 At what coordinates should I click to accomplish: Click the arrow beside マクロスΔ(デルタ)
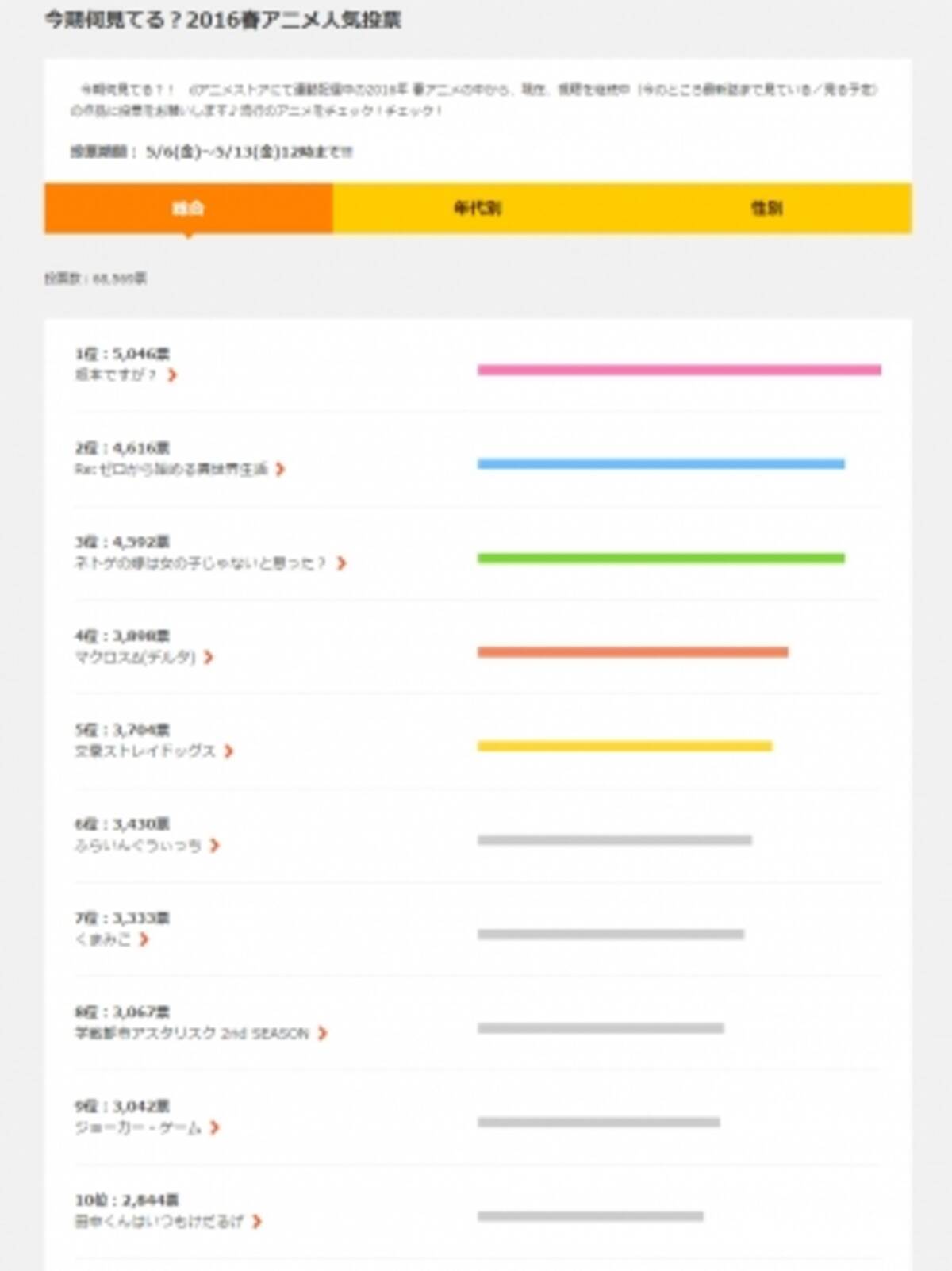click(209, 657)
